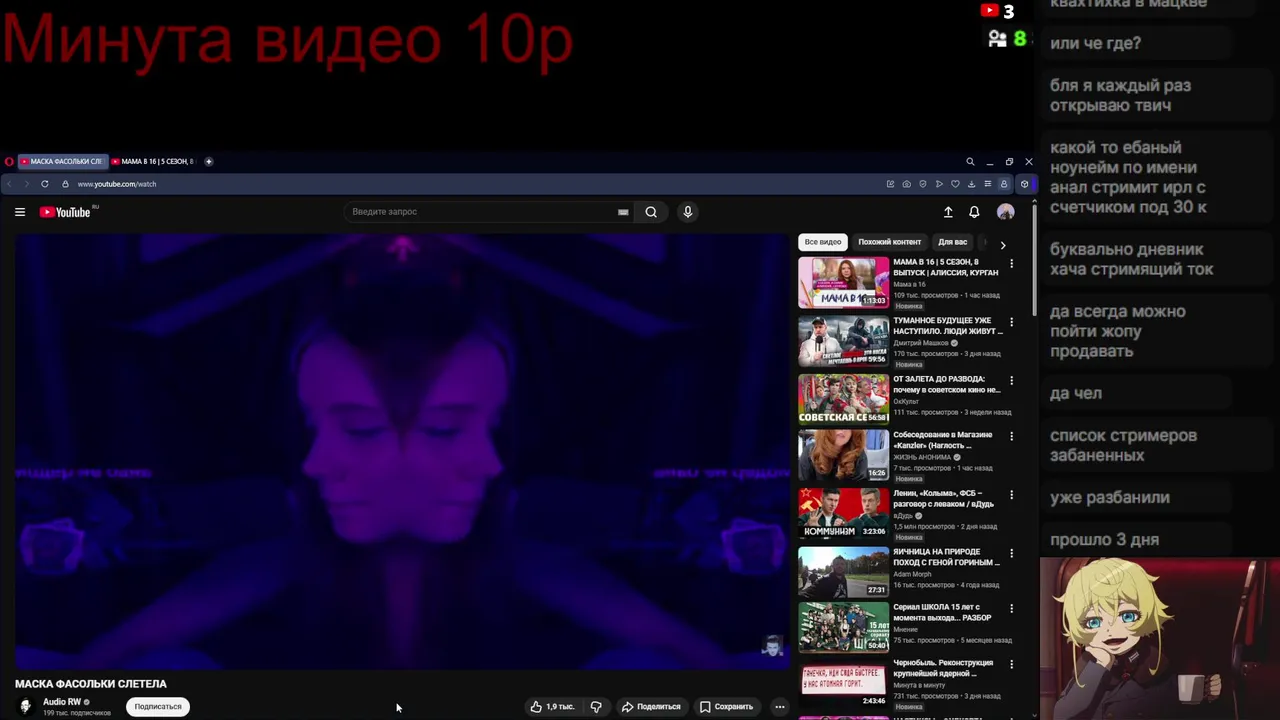Image resolution: width=1280 pixels, height=720 pixels.
Task: Search tabs using the browser title bar magnifier
Action: [x=970, y=161]
